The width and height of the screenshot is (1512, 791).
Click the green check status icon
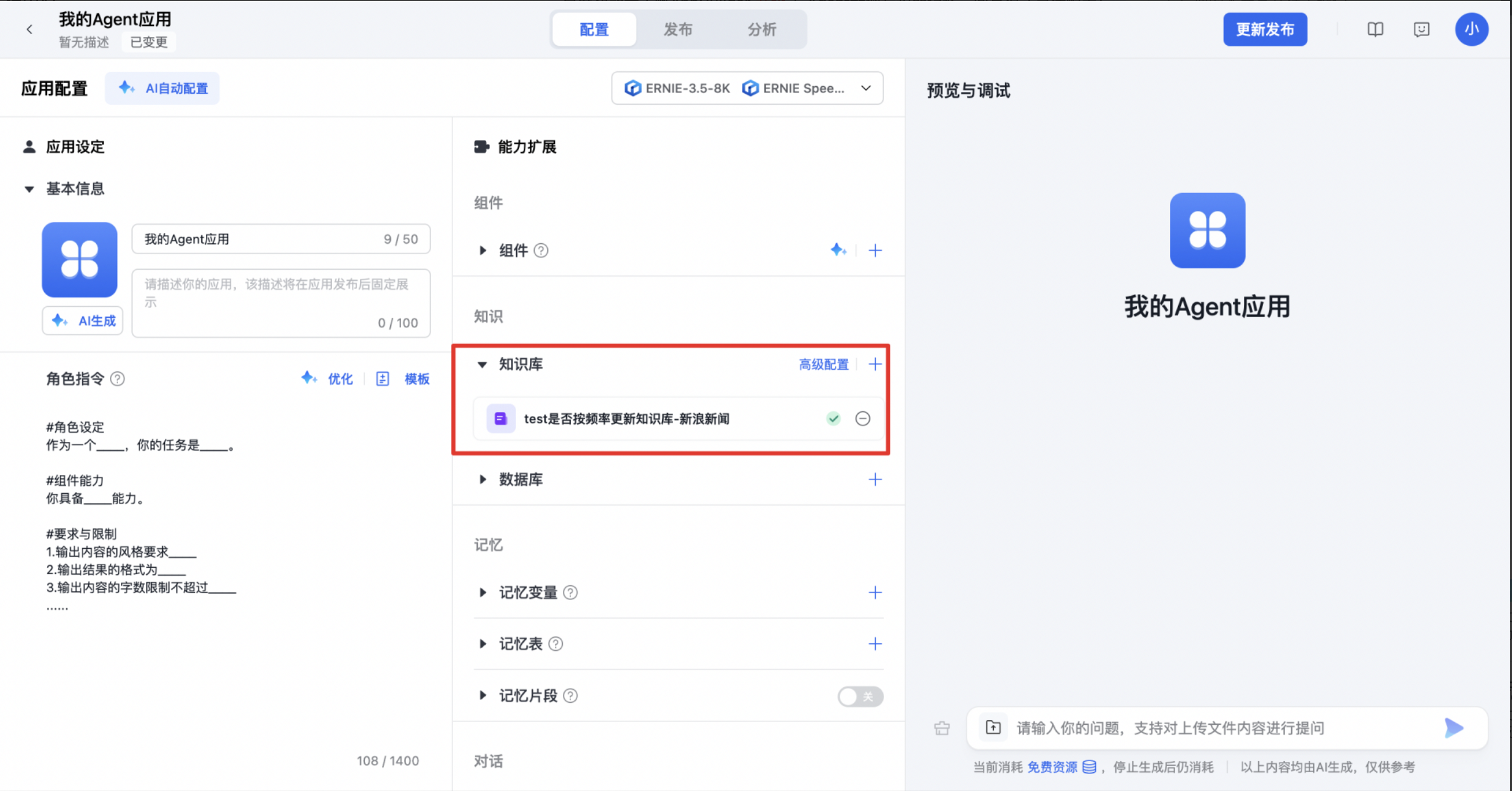tap(833, 418)
